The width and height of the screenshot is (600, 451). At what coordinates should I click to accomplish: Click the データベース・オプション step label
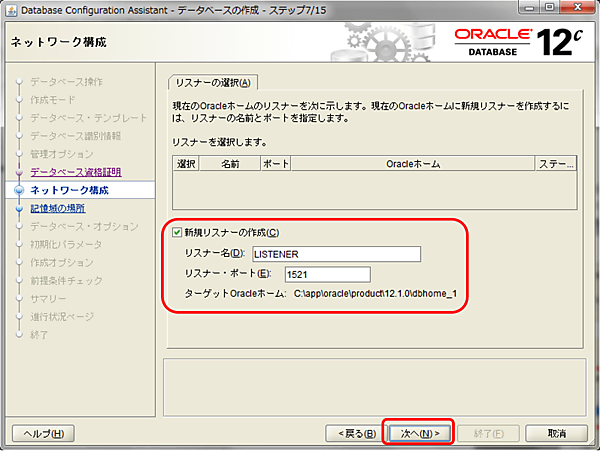click(84, 226)
